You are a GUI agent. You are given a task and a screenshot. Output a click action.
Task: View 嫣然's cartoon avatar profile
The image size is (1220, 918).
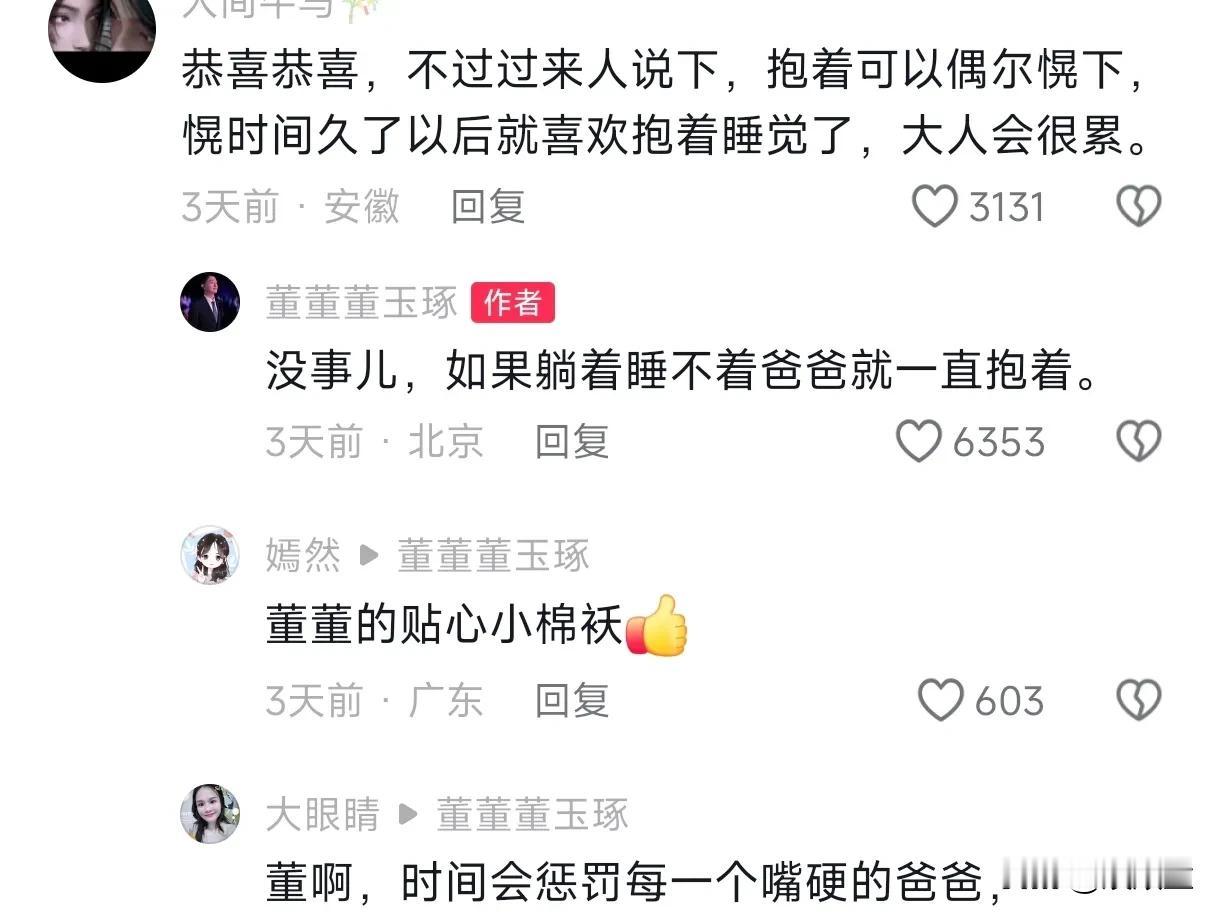click(x=210, y=555)
